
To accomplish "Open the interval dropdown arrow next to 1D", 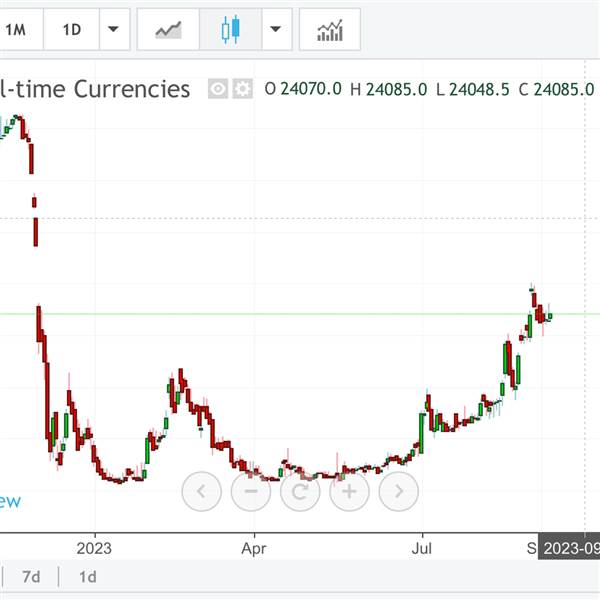I will pyautogui.click(x=114, y=29).
